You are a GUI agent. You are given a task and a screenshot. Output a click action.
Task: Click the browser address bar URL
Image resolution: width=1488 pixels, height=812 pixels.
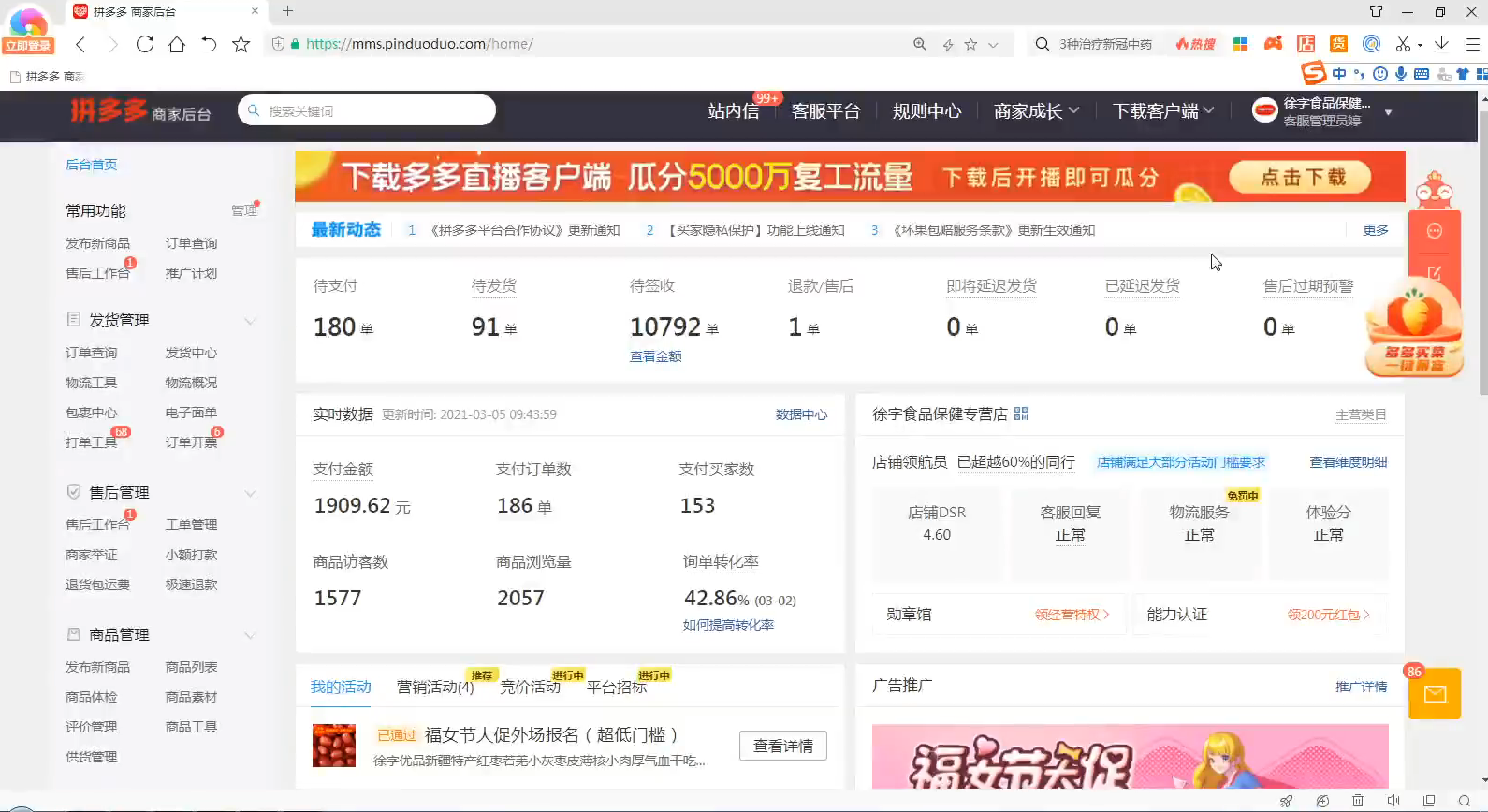pyautogui.click(x=419, y=44)
